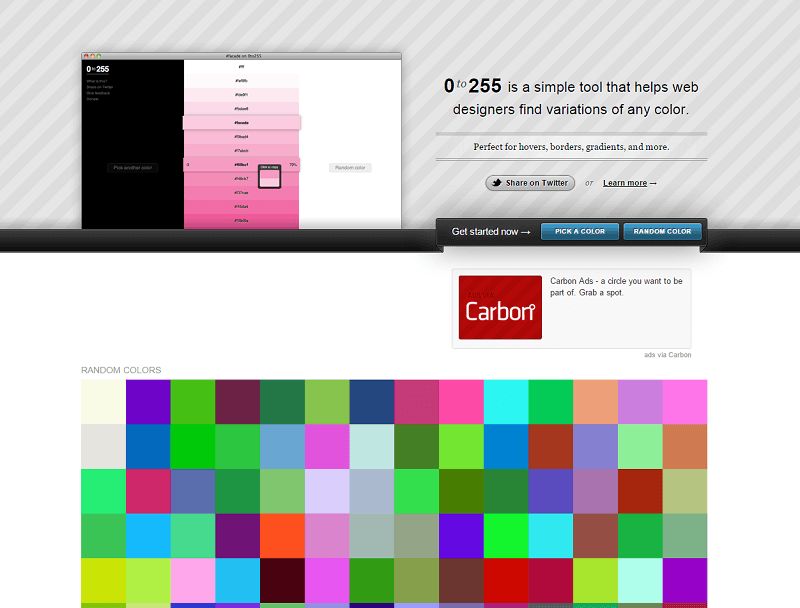Click the click-to-copy color preview square

click(x=269, y=178)
